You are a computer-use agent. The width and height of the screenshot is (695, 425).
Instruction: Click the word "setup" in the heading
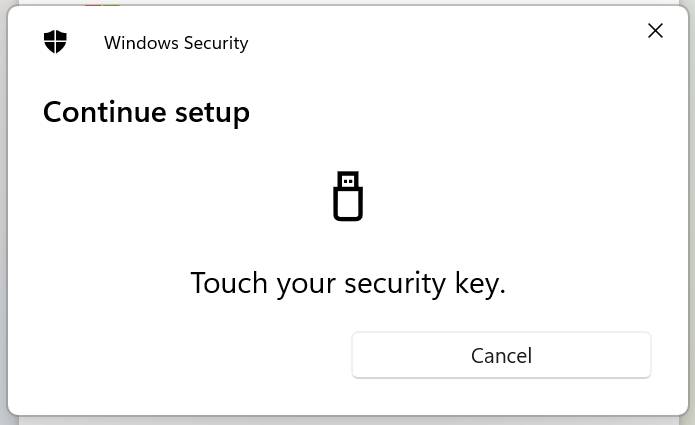point(212,114)
